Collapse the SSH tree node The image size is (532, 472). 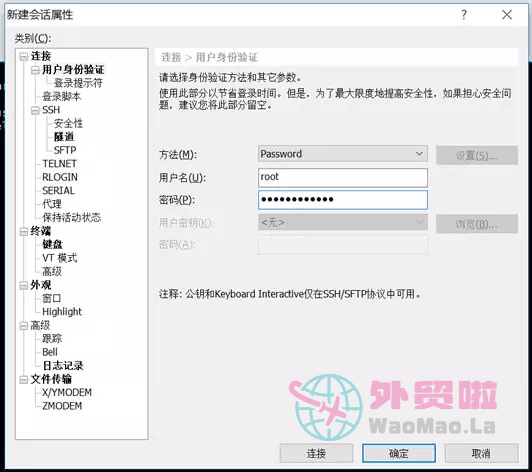click(35, 111)
